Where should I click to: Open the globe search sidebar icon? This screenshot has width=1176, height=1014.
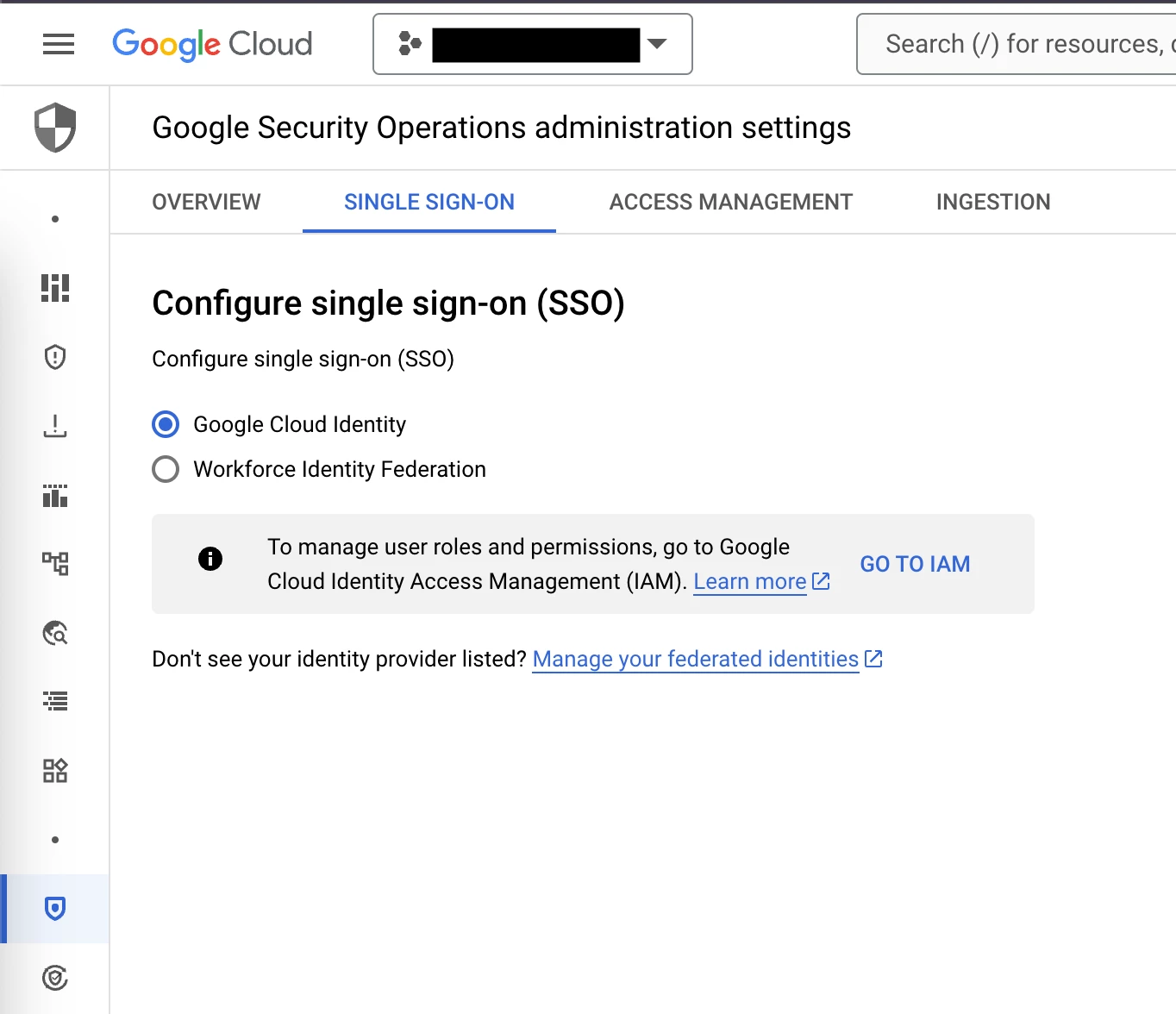click(55, 633)
